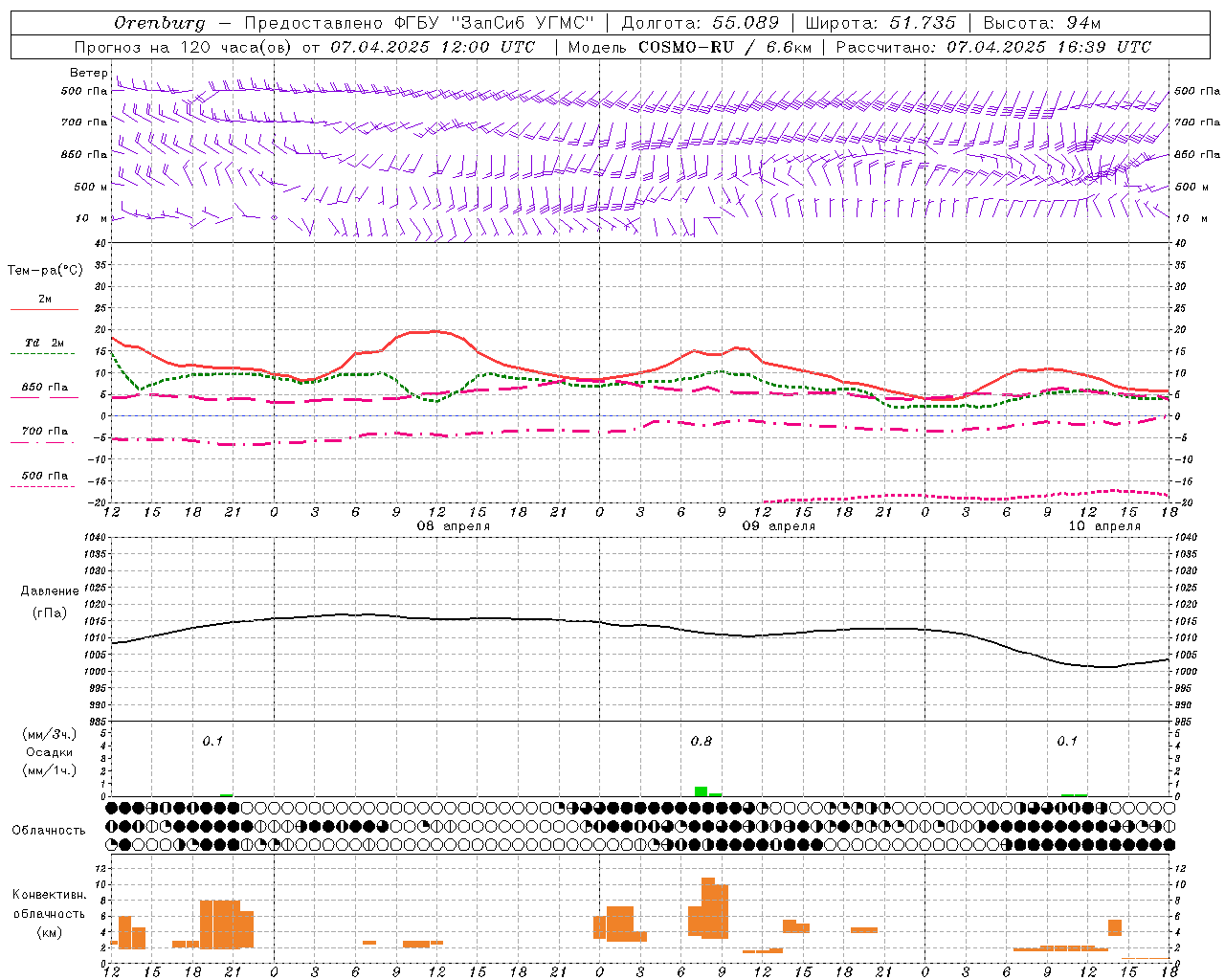
Task: Click the left "850 гПа" wind level label
Action: pyautogui.click(x=83, y=154)
